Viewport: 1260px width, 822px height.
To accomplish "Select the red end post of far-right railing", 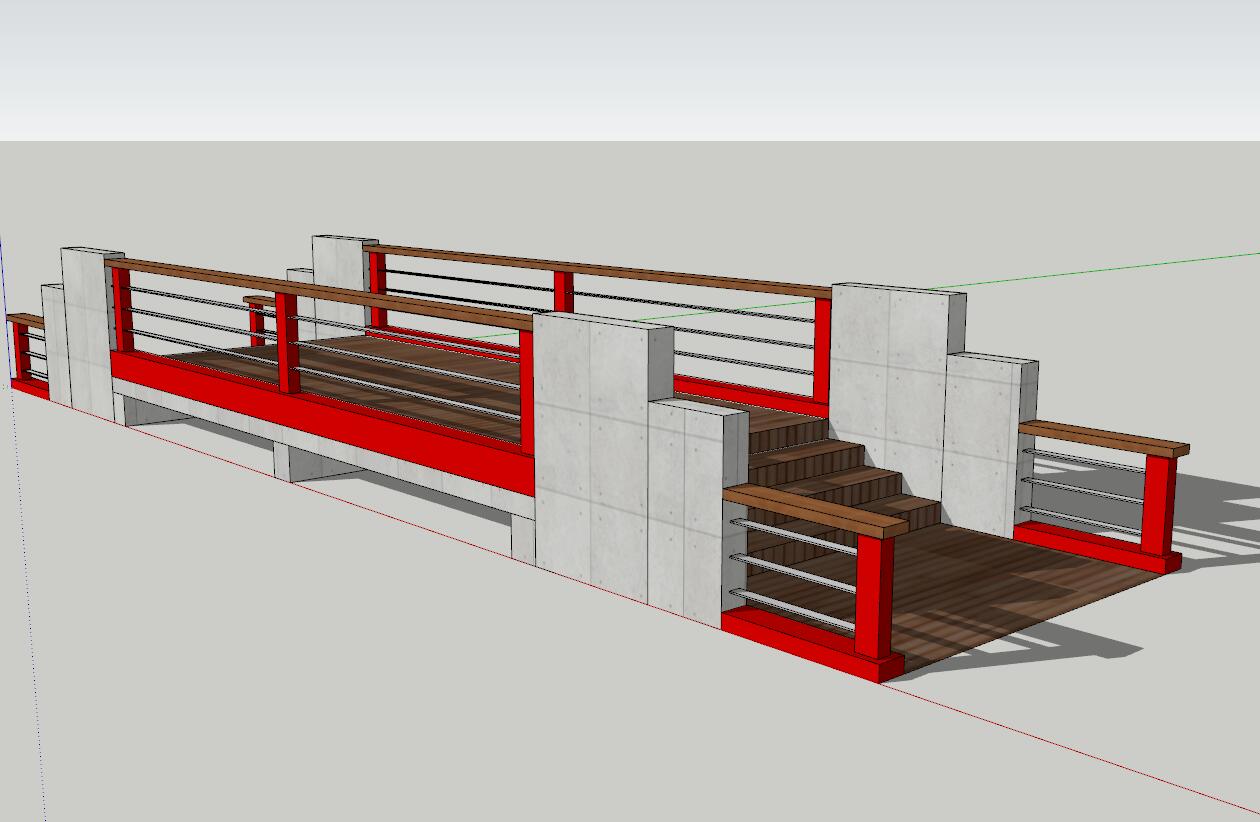I will click(1159, 505).
